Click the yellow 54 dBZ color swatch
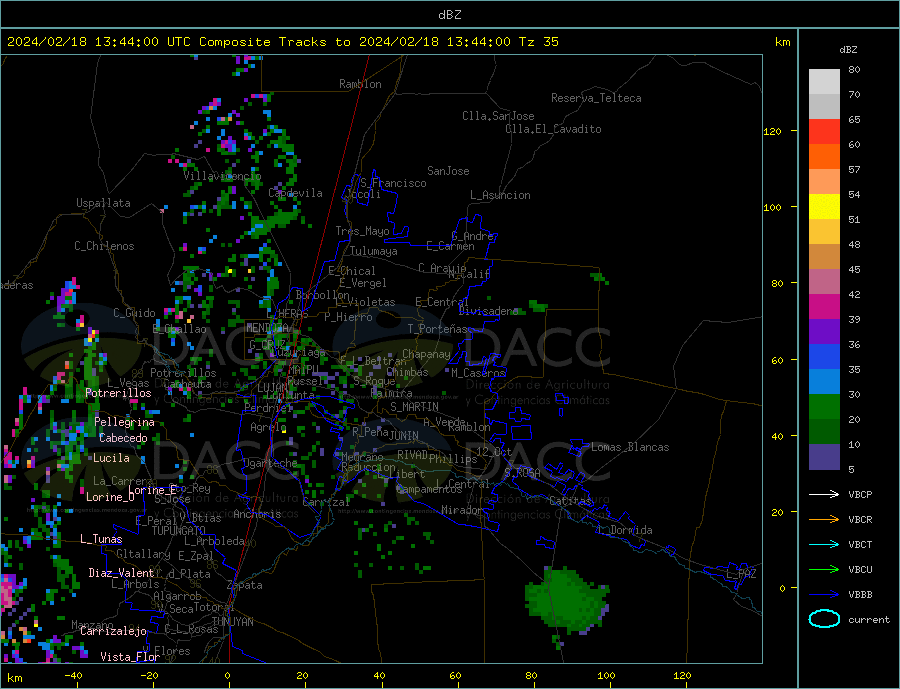 coord(824,207)
